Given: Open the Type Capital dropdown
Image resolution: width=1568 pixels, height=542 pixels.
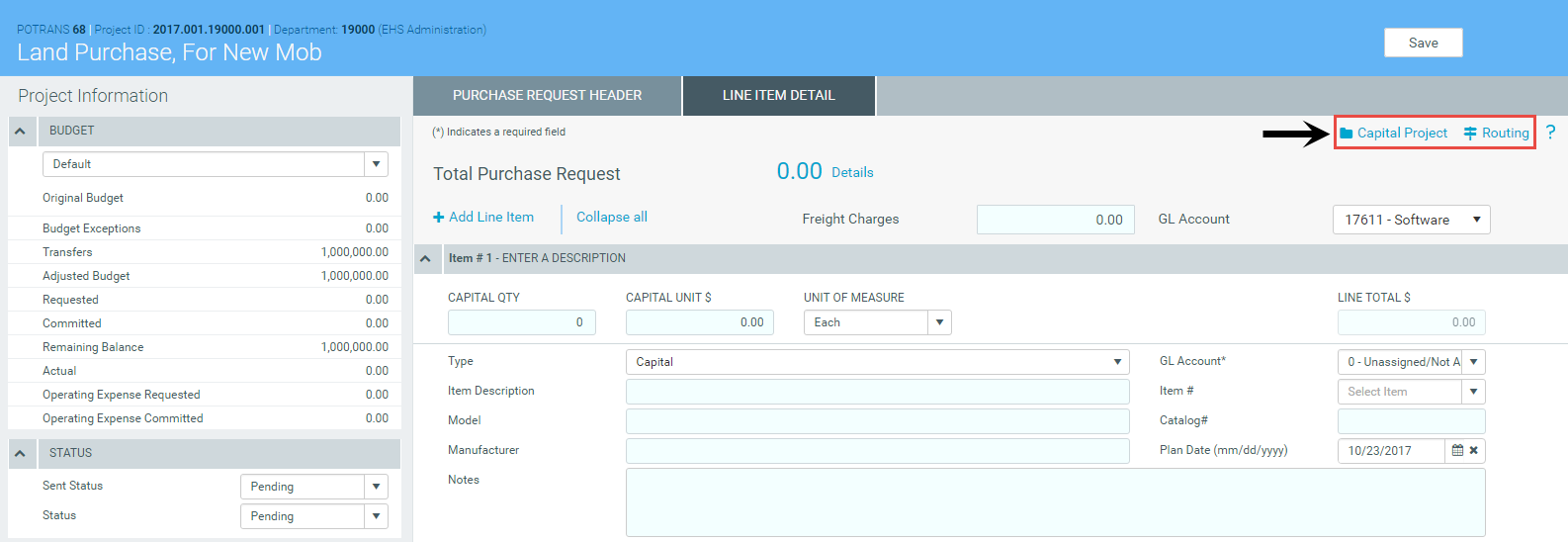Looking at the screenshot, I should pos(1117,362).
